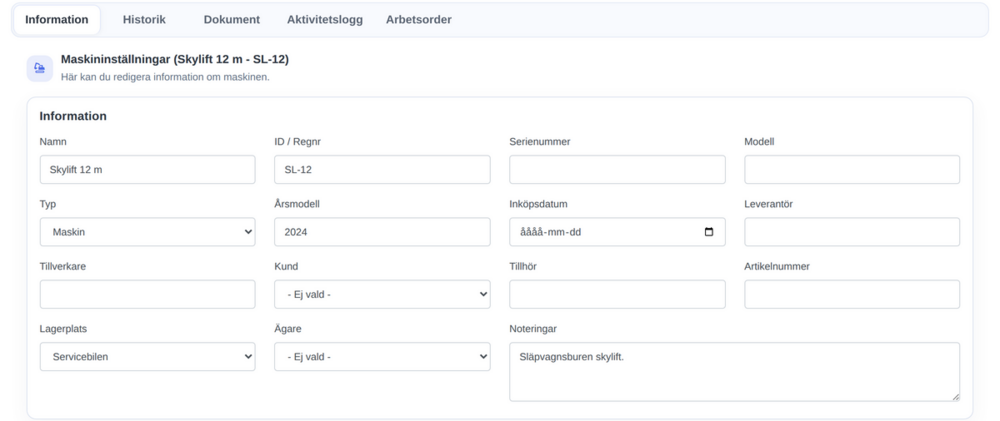1000x421 pixels.
Task: Focus the Artikelnummer input field
Action: [851, 295]
